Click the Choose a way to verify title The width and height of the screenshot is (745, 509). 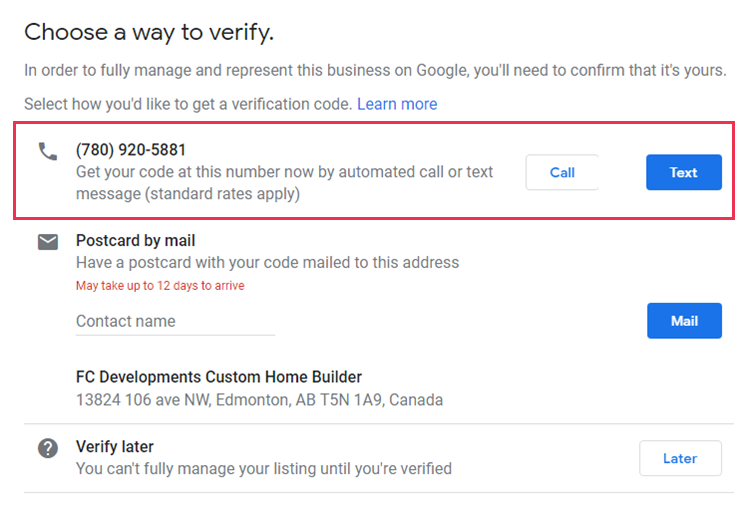[x=149, y=32]
